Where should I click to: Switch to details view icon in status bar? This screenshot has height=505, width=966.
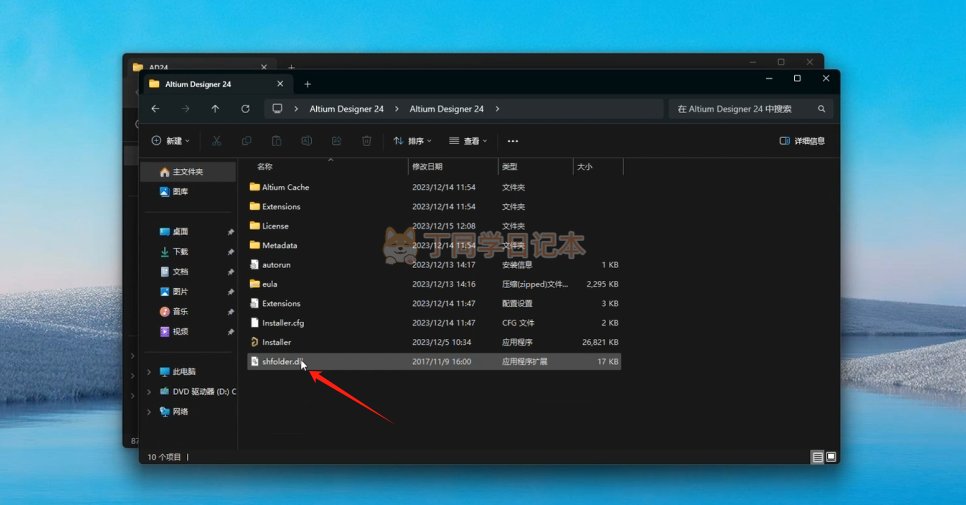(817, 457)
